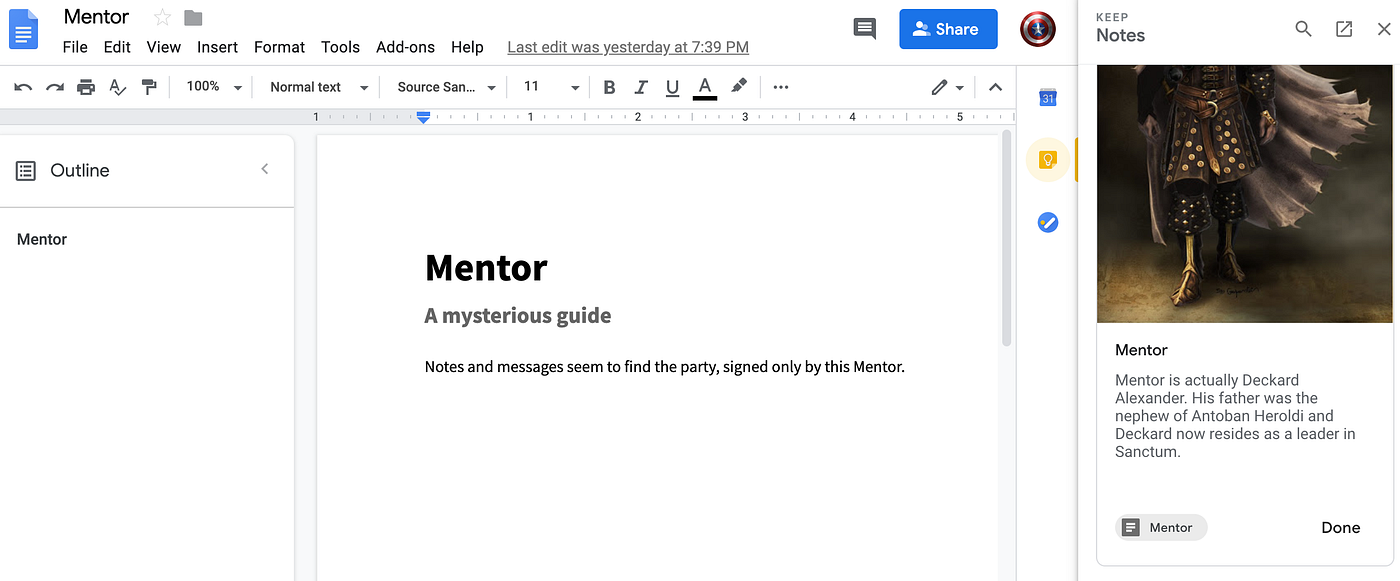Open the editing mode pencil dropdown

[x=947, y=87]
